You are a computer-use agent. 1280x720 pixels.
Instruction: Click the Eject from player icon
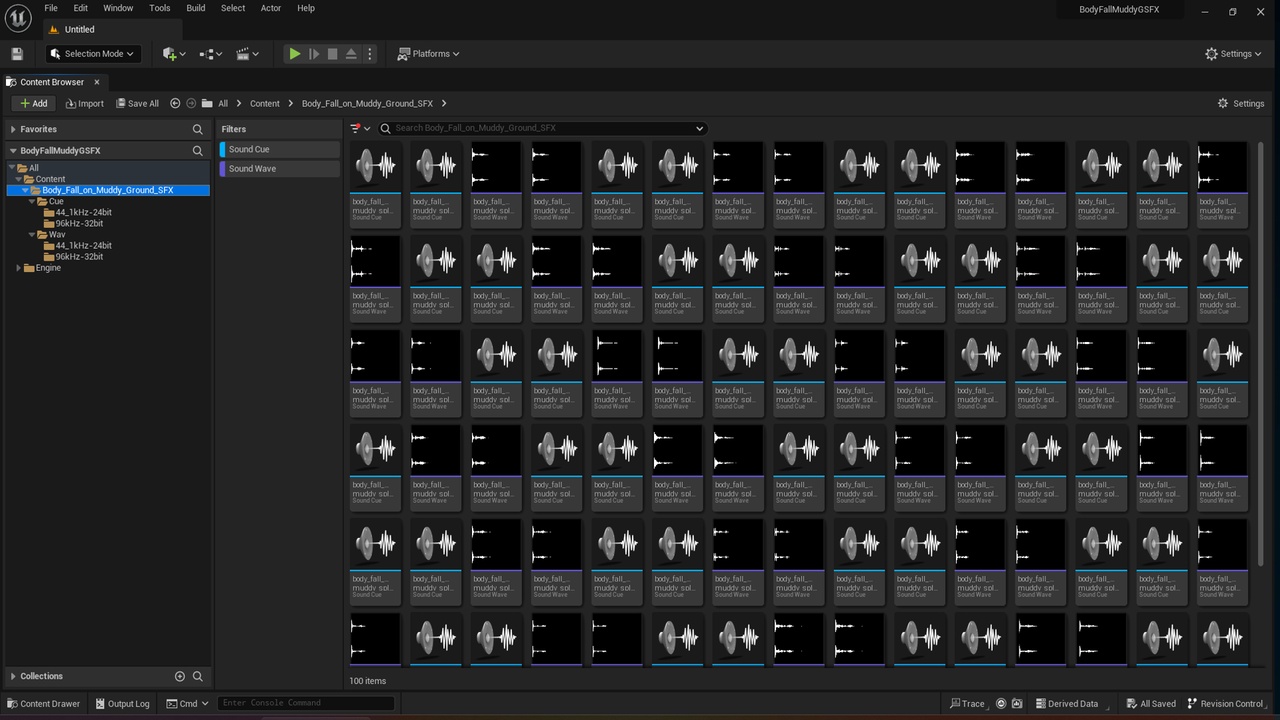pyautogui.click(x=351, y=54)
